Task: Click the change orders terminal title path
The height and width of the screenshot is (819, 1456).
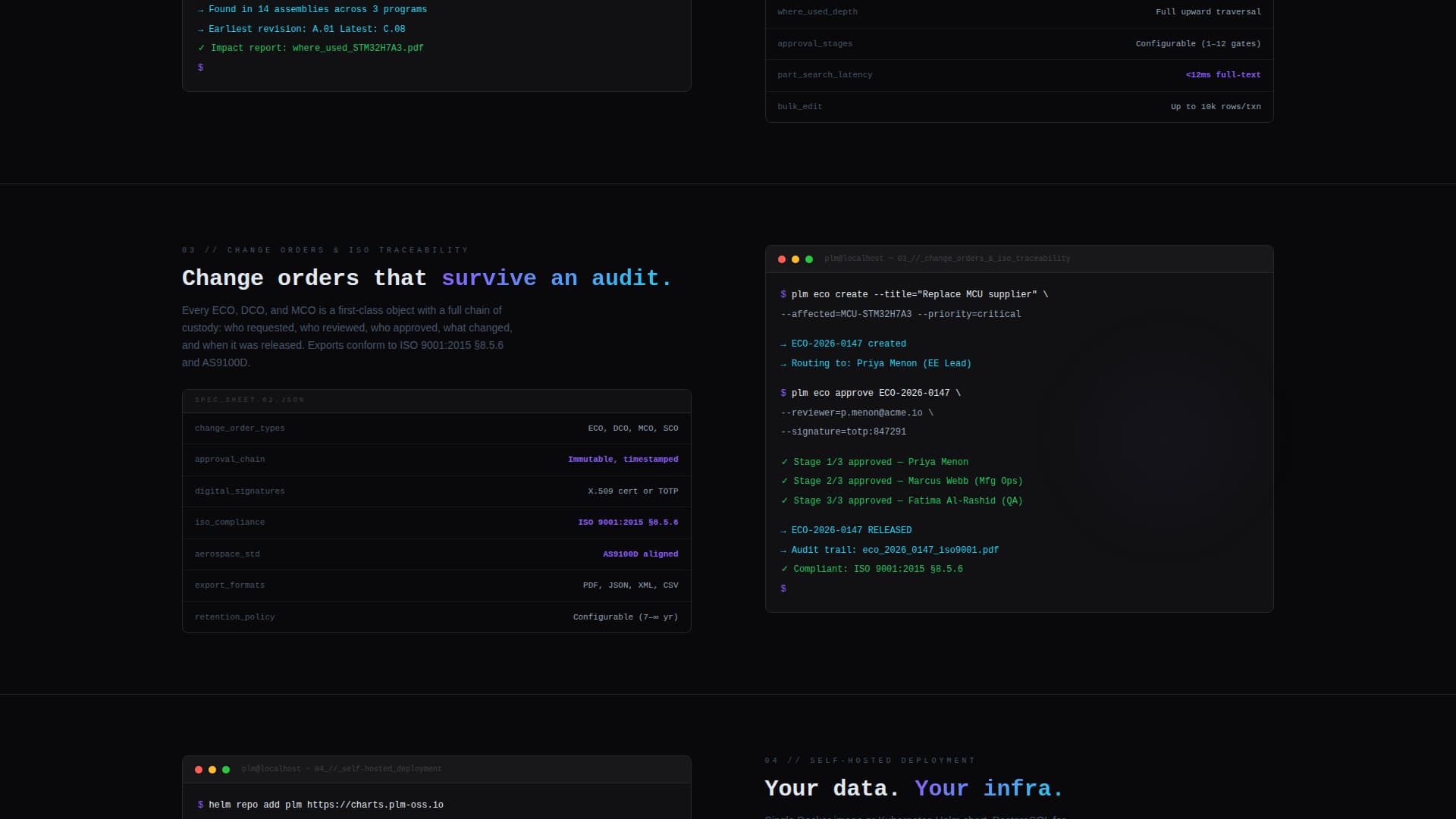Action: click(x=947, y=259)
